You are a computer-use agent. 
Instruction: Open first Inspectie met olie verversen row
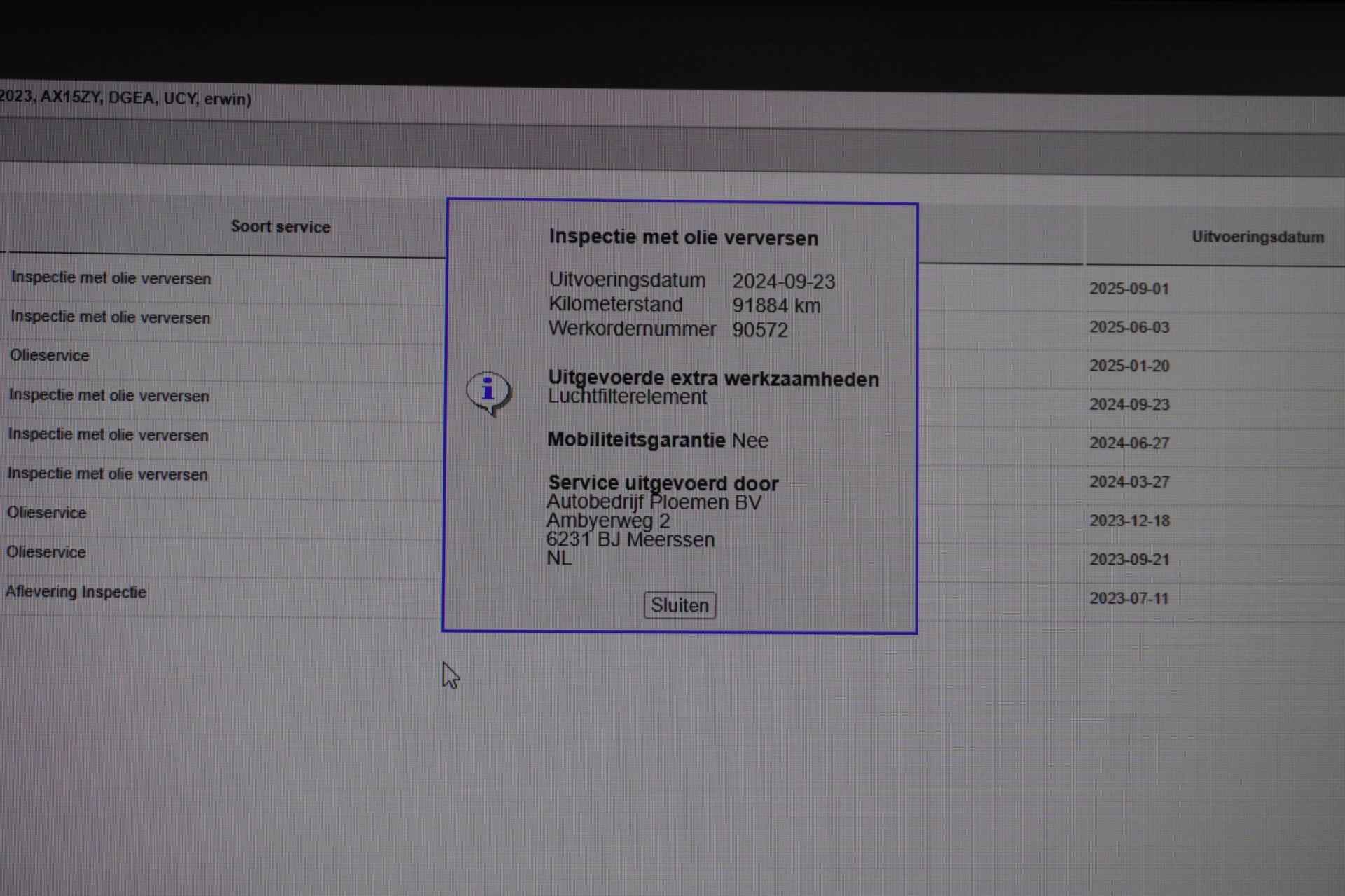(x=111, y=278)
